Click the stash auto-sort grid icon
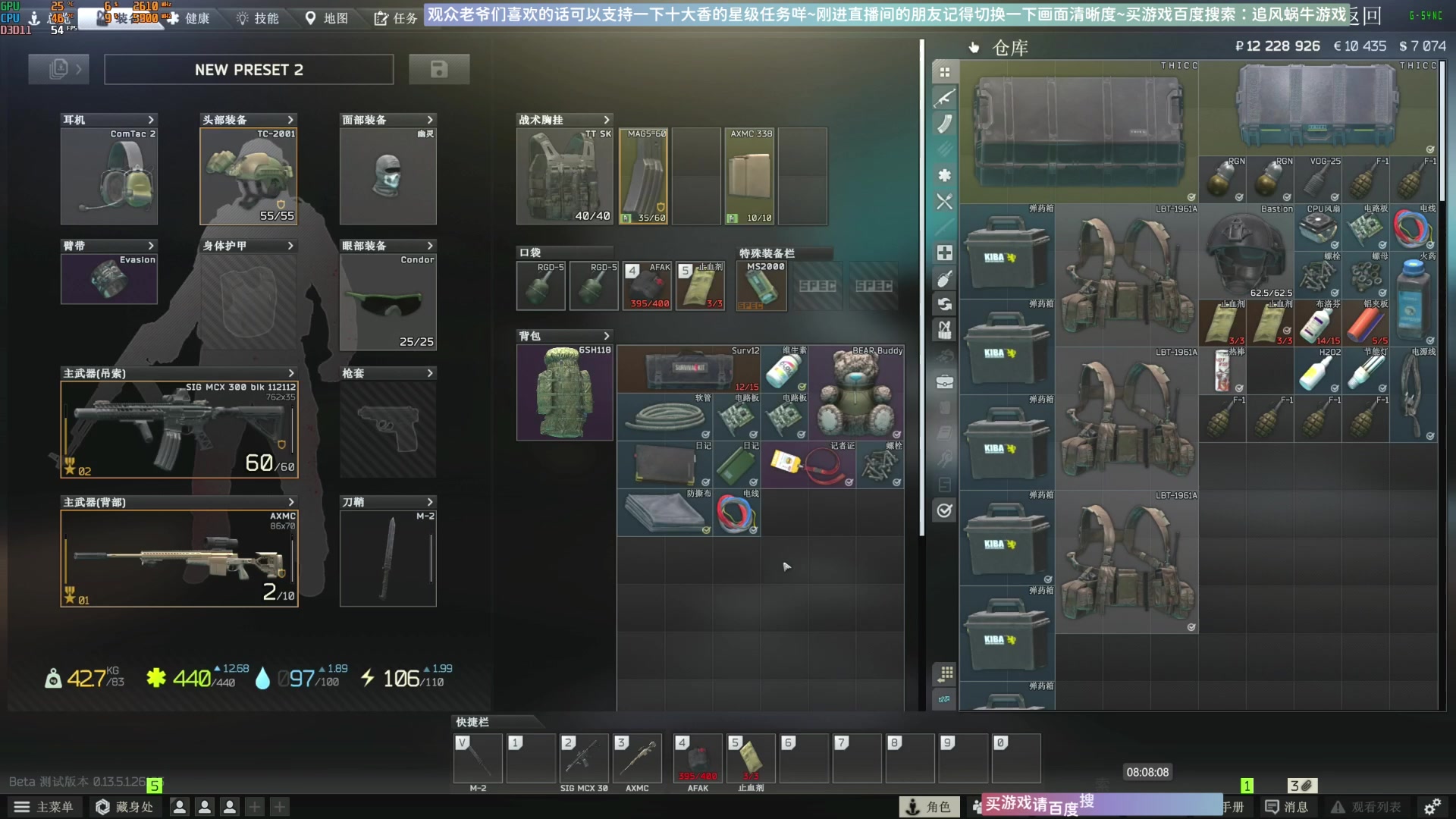Image resolution: width=1456 pixels, height=819 pixels. click(x=944, y=673)
